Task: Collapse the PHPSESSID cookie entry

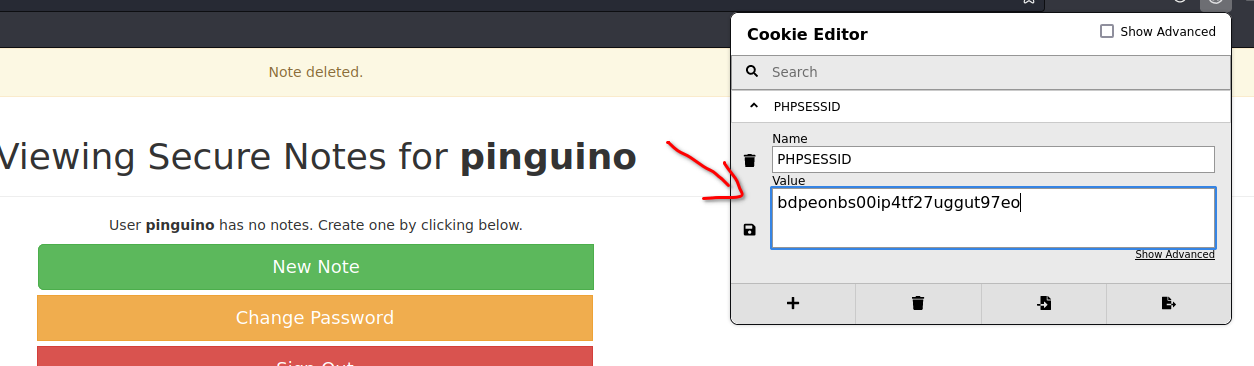Action: tap(753, 105)
